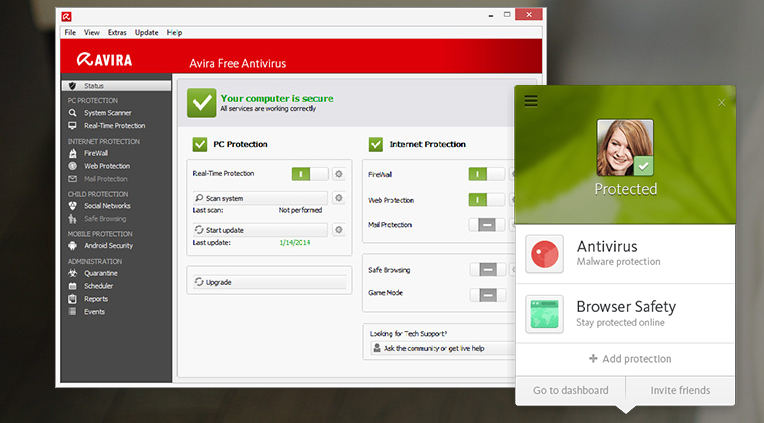The image size is (764, 423).
Task: Open Start update settings gear
Action: pyautogui.click(x=339, y=230)
